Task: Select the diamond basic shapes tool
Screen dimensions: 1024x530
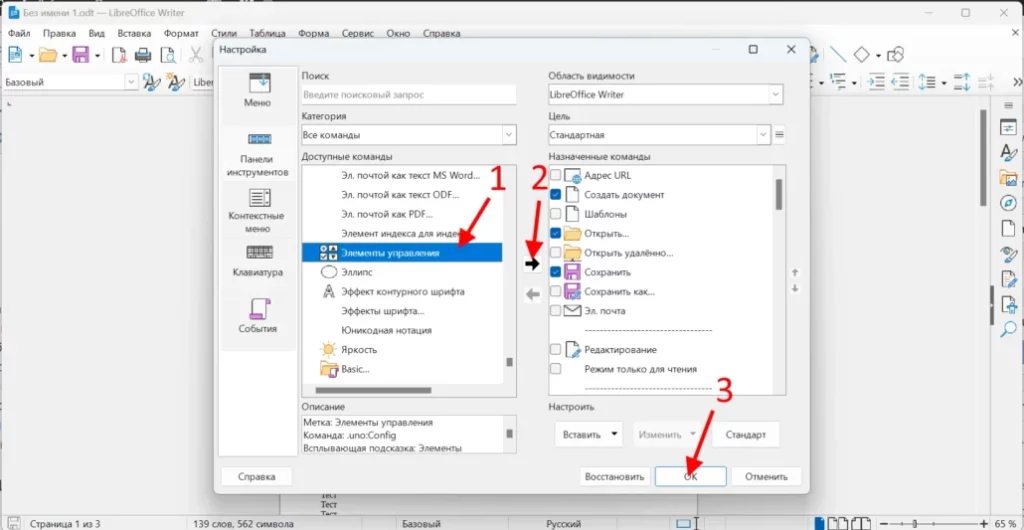Action: (862, 55)
